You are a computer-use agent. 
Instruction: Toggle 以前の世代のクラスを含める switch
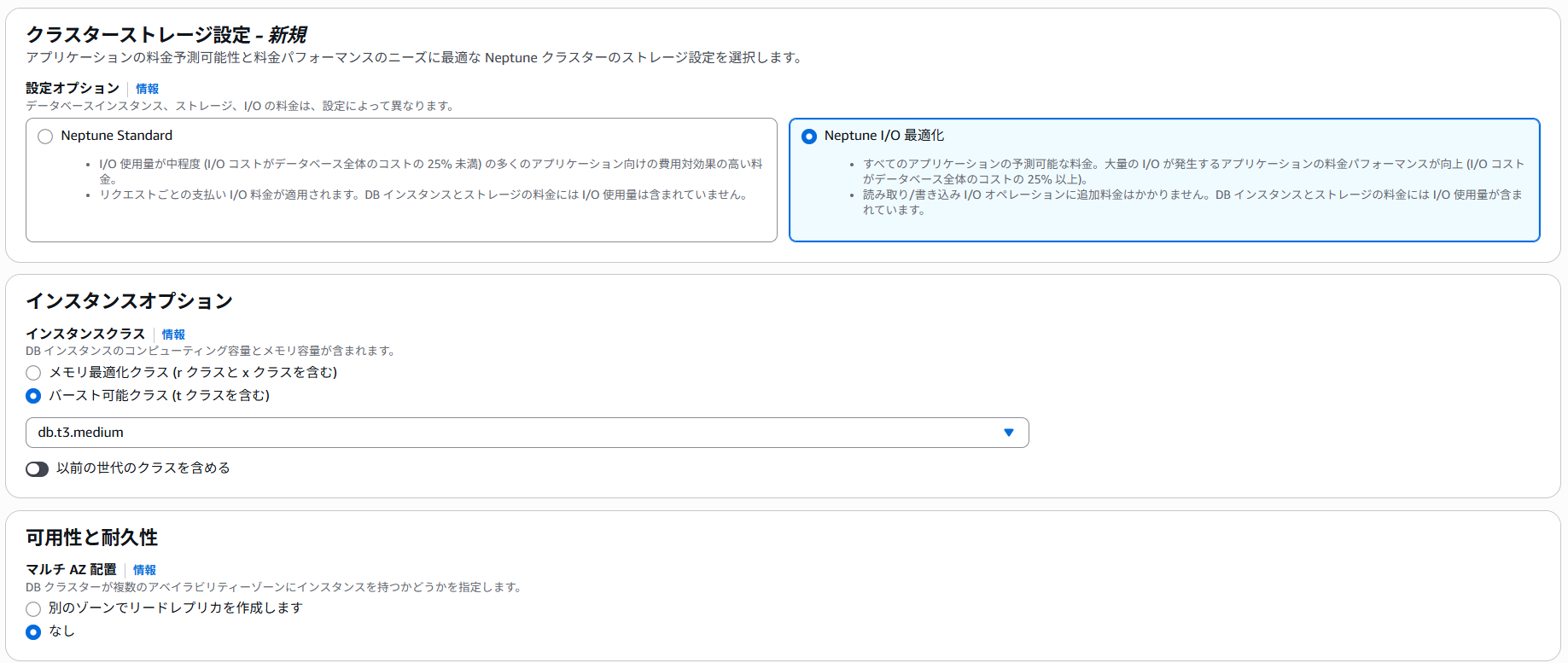click(37, 469)
